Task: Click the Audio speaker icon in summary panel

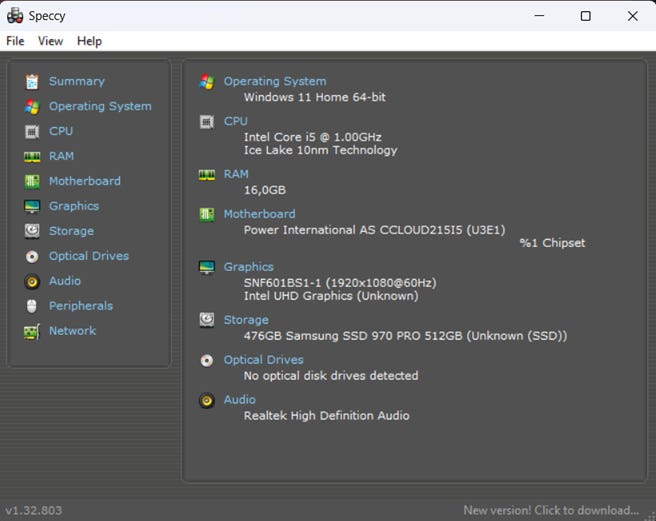Action: click(207, 400)
